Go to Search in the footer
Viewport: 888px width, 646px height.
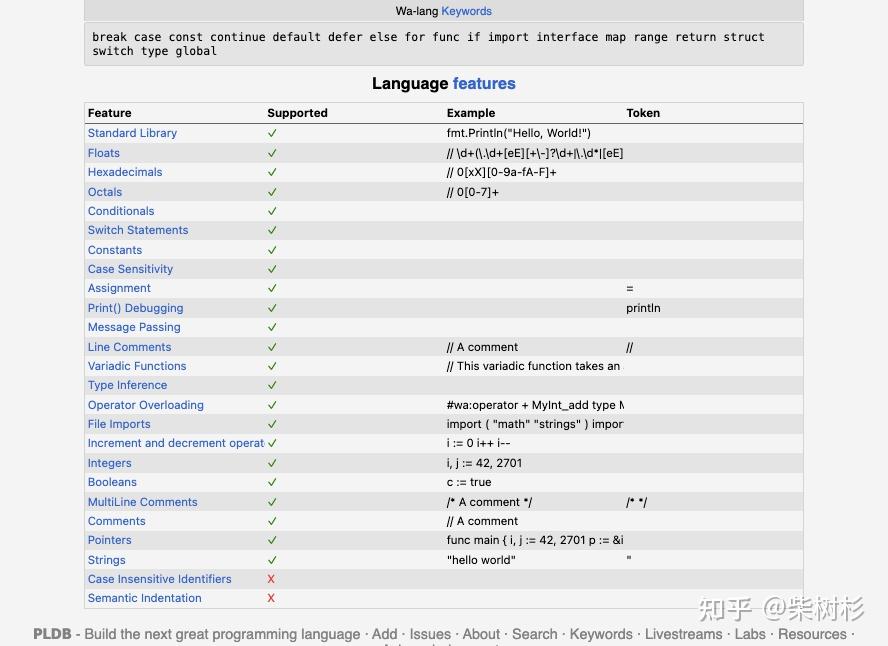[x=535, y=634]
